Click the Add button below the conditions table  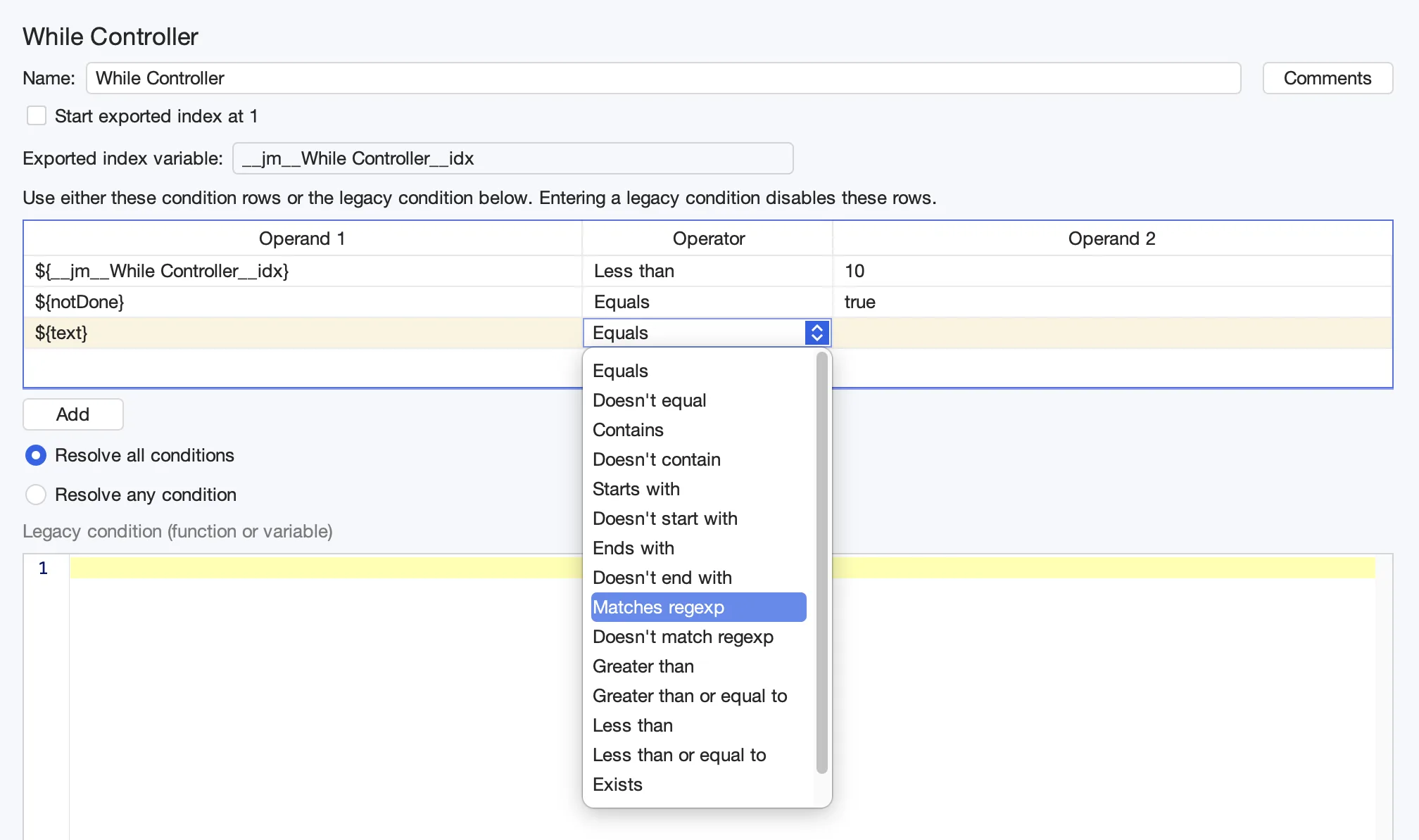73,414
